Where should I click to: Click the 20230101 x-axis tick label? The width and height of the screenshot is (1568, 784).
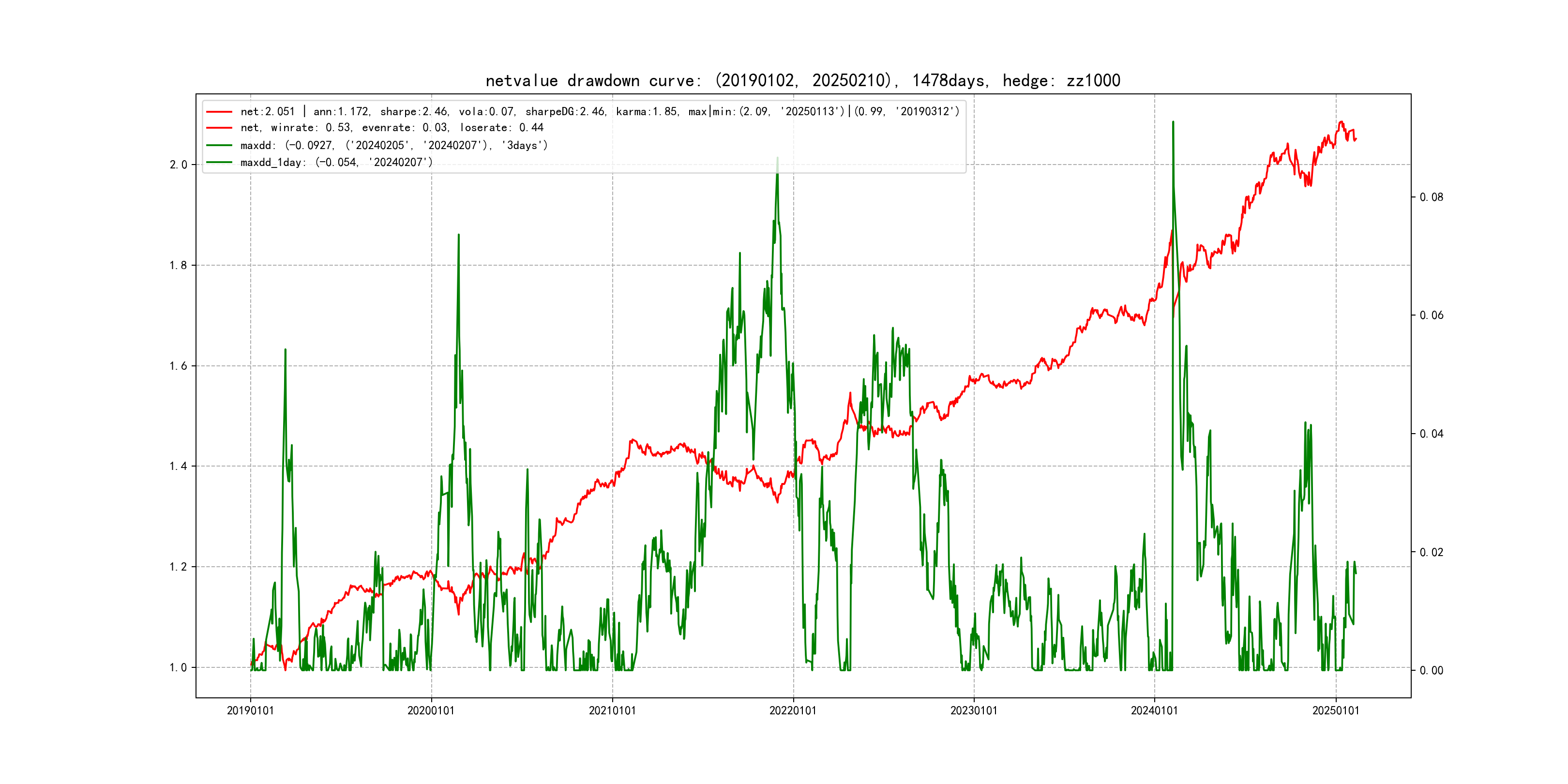pyautogui.click(x=974, y=710)
